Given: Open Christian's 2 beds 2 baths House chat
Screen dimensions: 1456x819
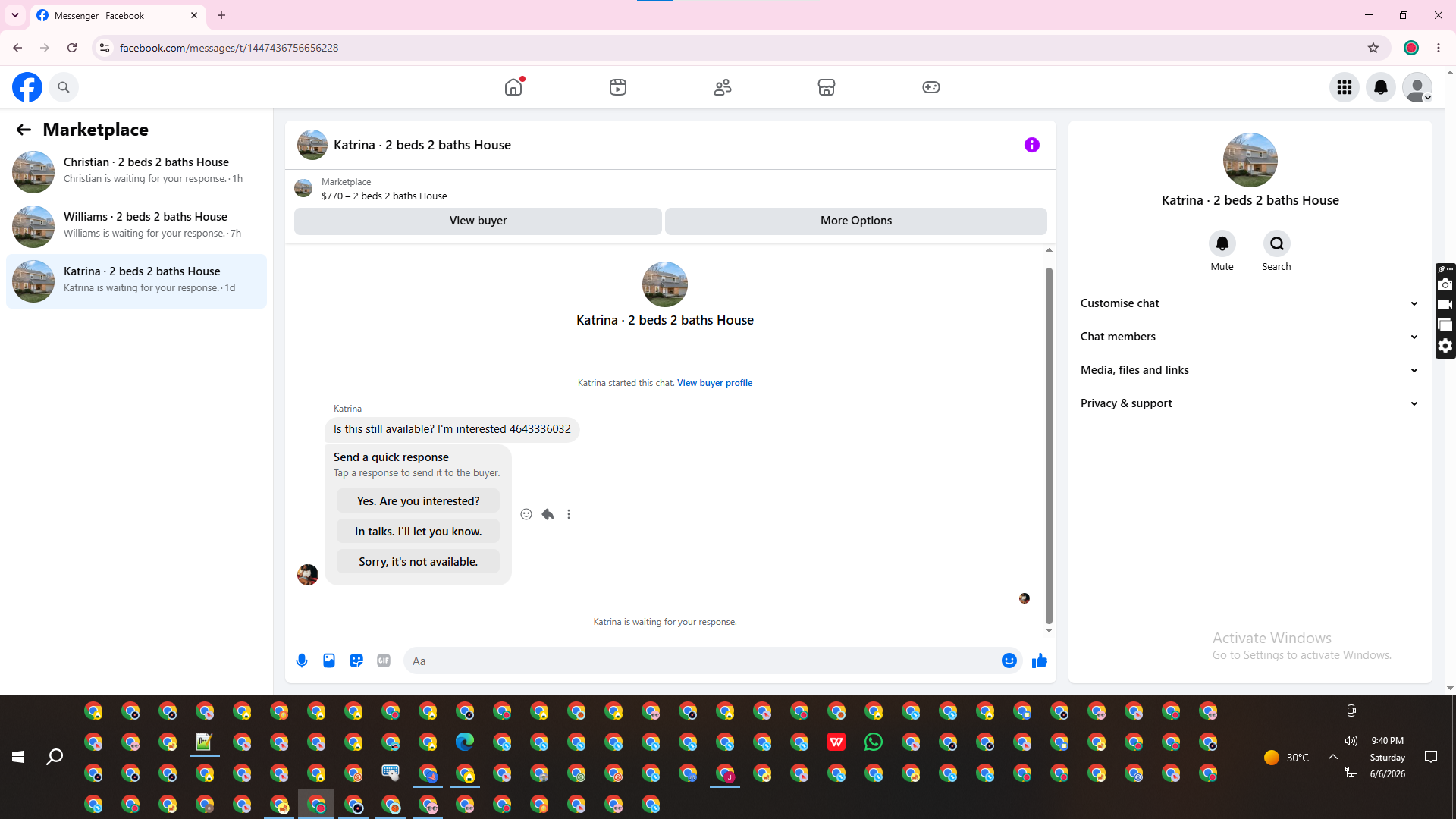Looking at the screenshot, I should click(136, 171).
